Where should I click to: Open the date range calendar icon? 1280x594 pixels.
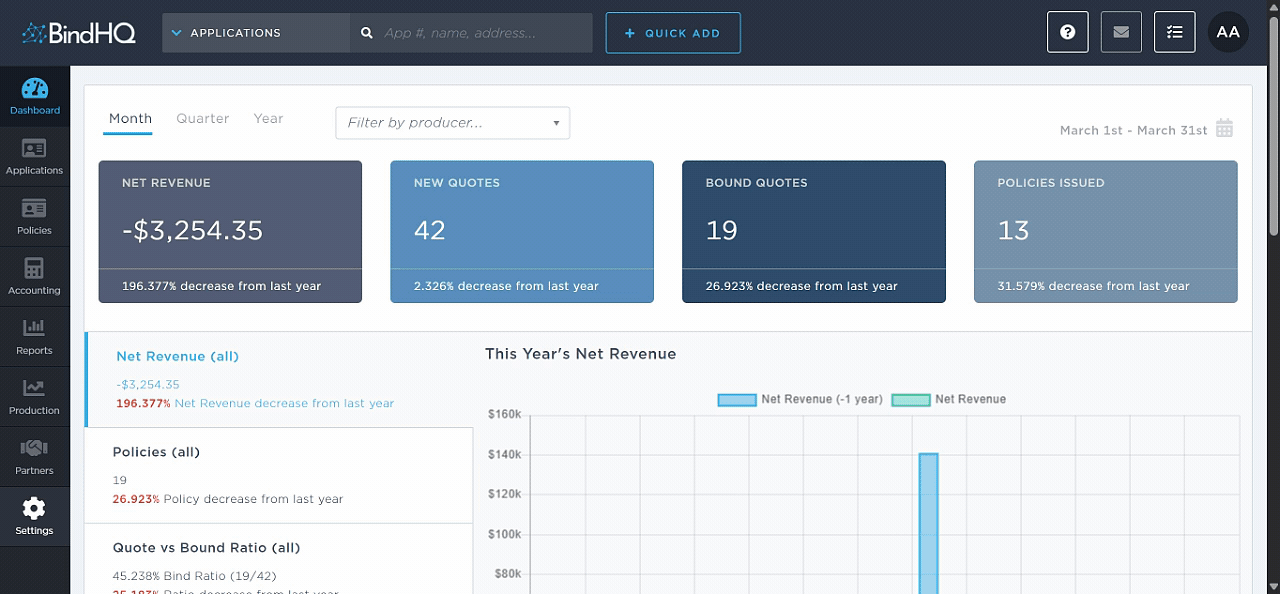click(1224, 129)
